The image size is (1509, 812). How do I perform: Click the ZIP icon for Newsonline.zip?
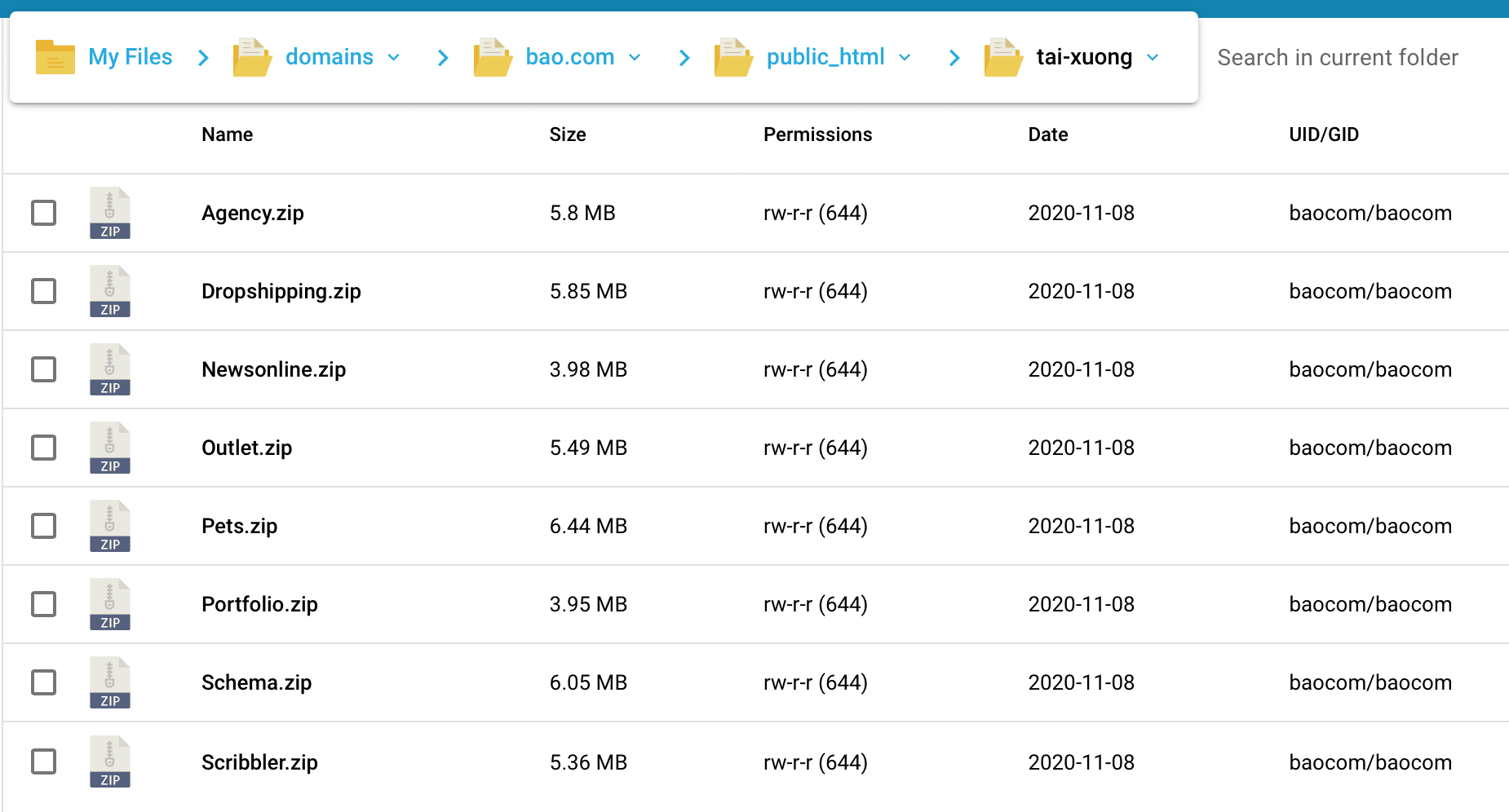109,369
